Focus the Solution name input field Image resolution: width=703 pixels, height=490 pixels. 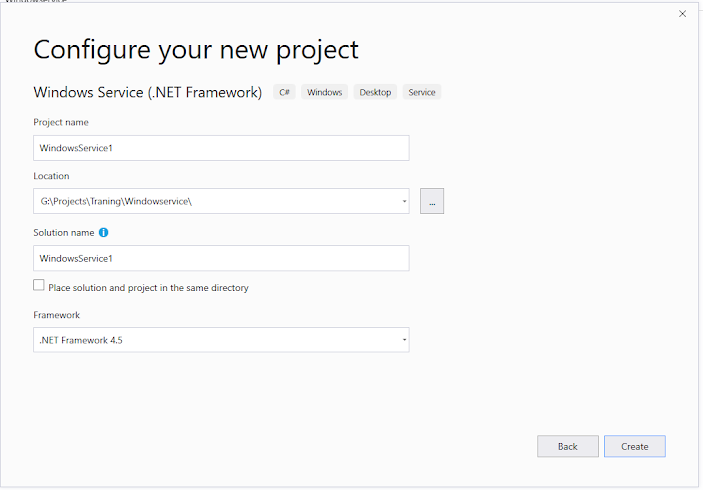(x=221, y=258)
